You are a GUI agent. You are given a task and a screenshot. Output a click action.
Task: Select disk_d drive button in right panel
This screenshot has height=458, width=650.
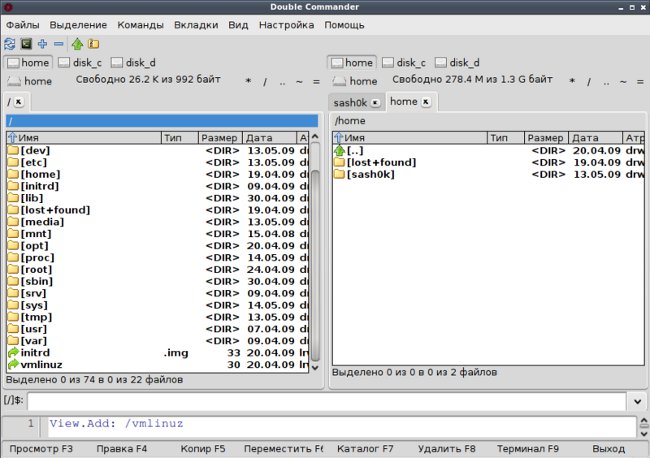pyautogui.click(x=458, y=63)
